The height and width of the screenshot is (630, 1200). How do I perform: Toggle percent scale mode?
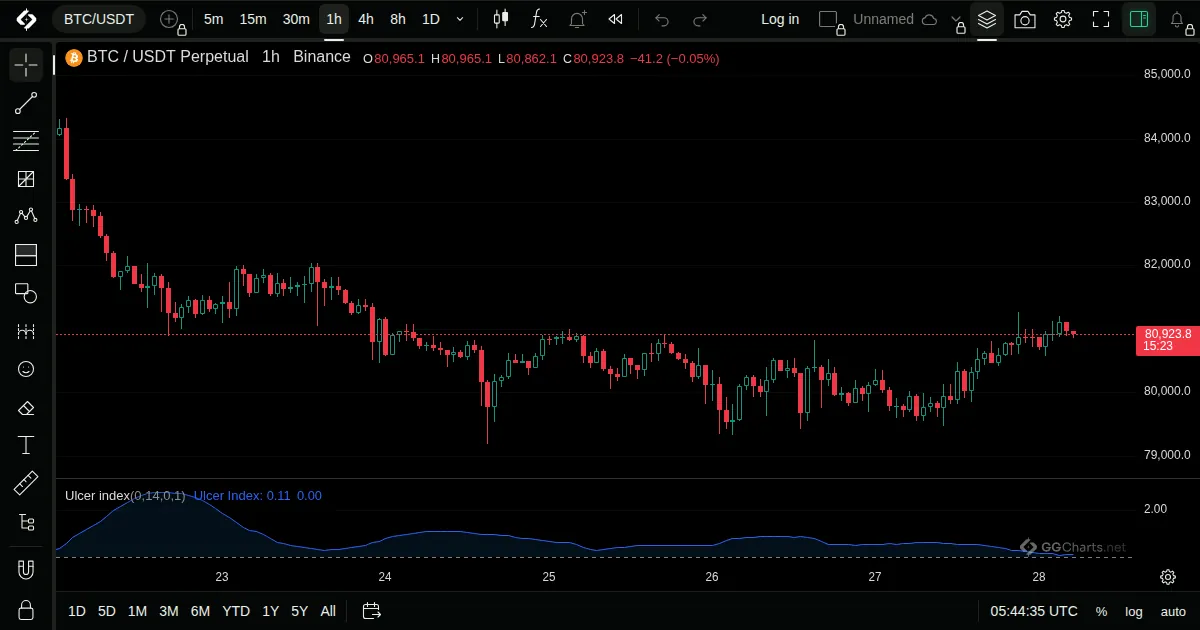pyautogui.click(x=1101, y=611)
